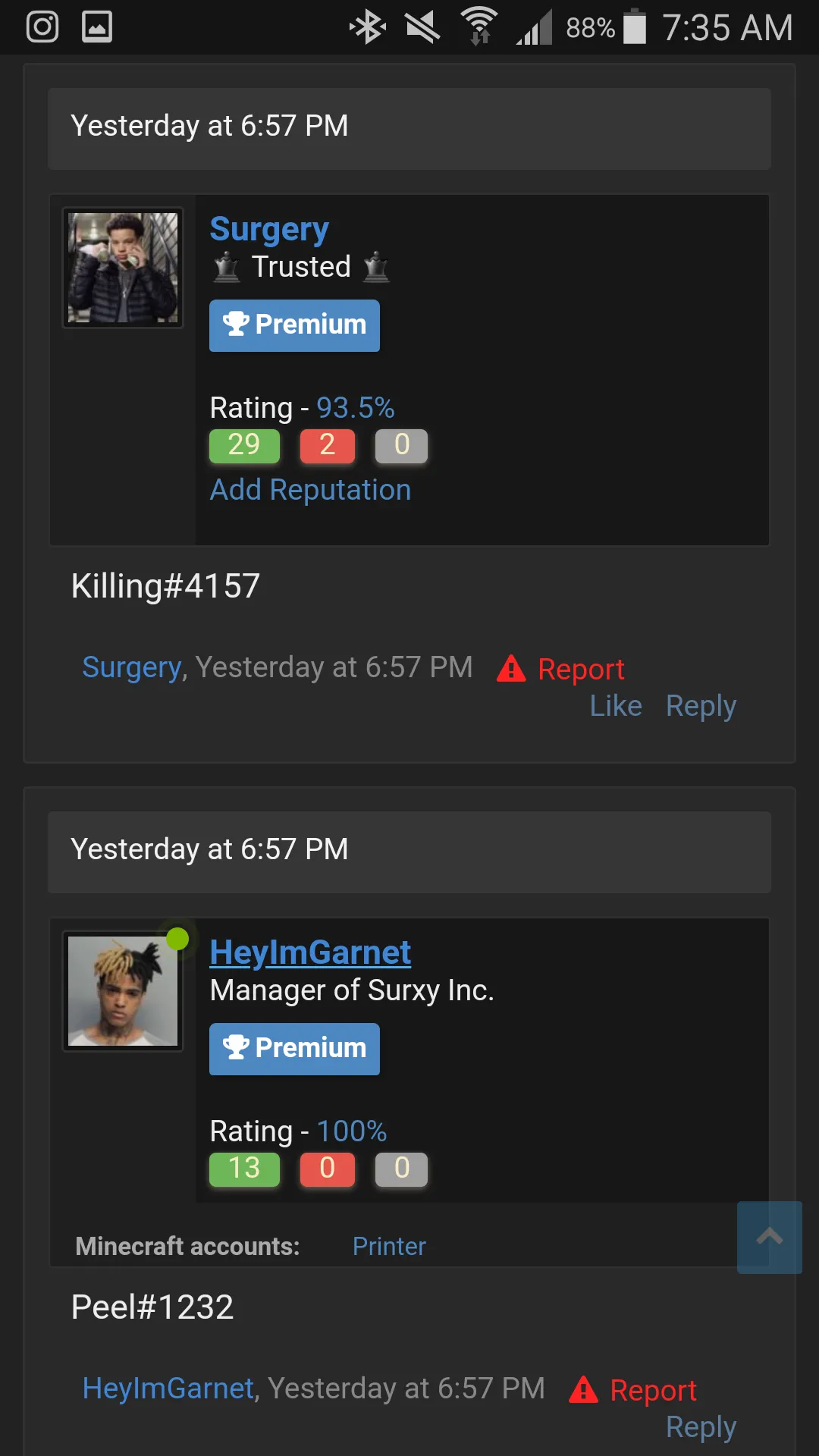819x1456 pixels.
Task: Tap the Wi-Fi status icon
Action: click(x=479, y=27)
